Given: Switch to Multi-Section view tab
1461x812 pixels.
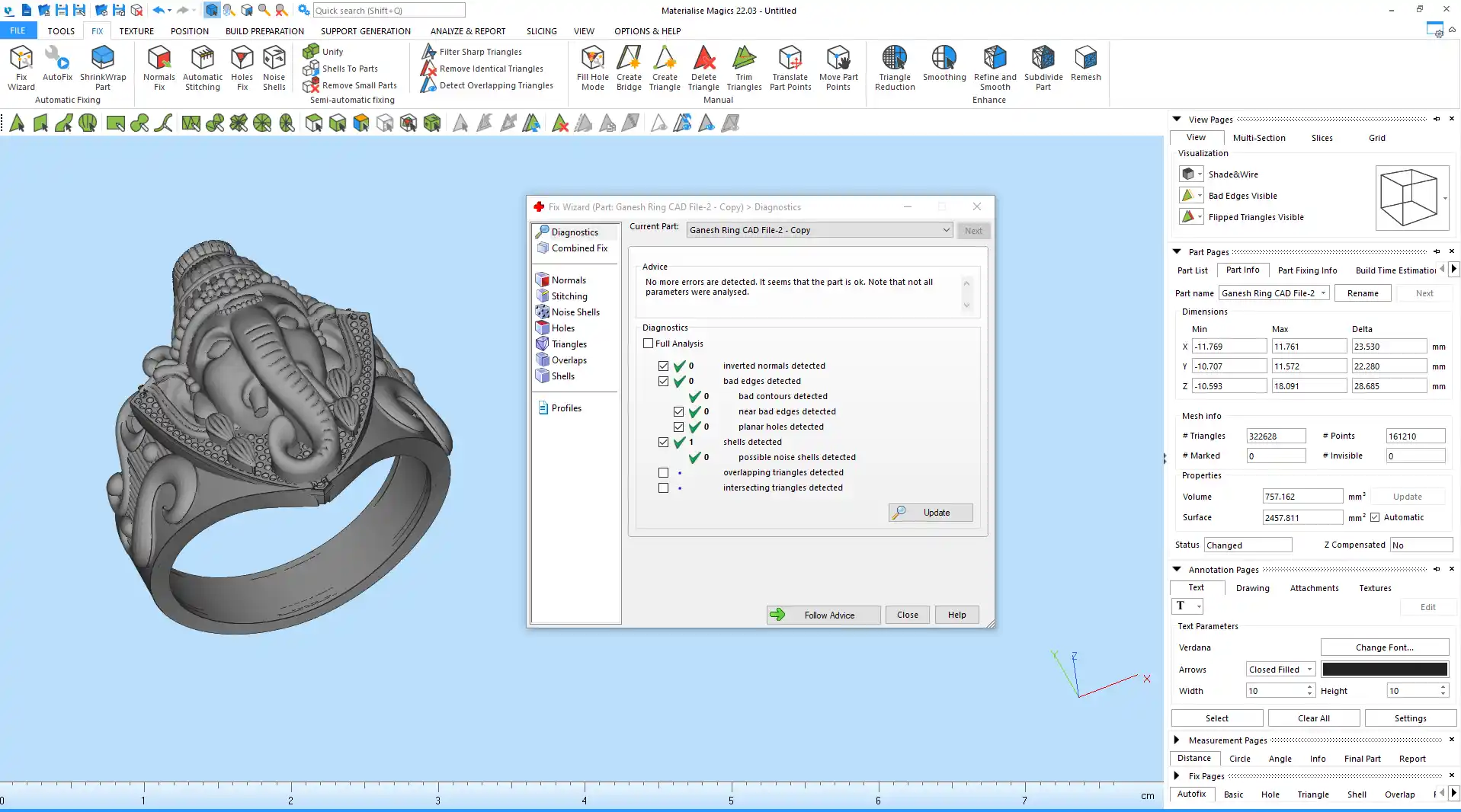Looking at the screenshot, I should 1259,138.
